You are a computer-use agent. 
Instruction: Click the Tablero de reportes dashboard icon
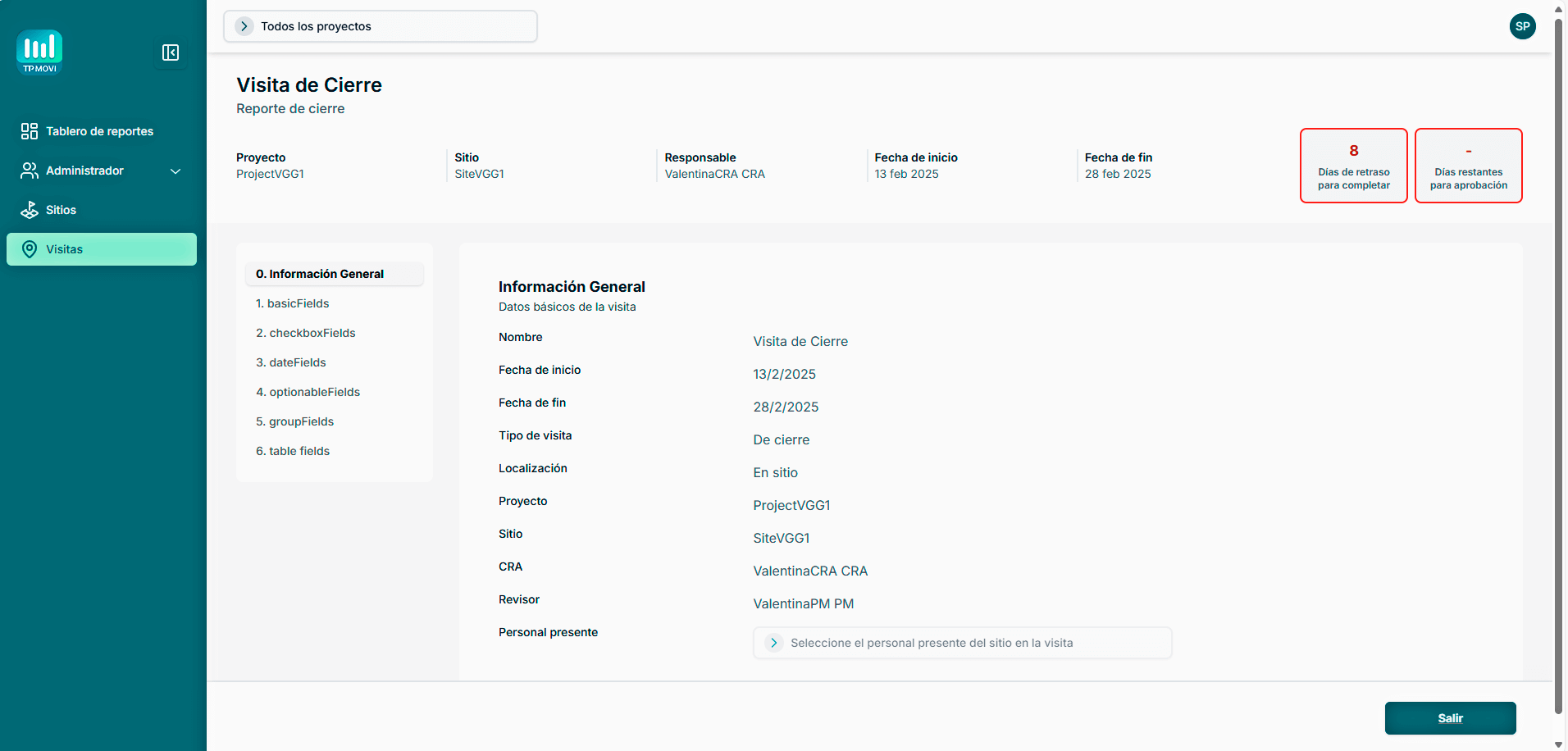tap(30, 131)
